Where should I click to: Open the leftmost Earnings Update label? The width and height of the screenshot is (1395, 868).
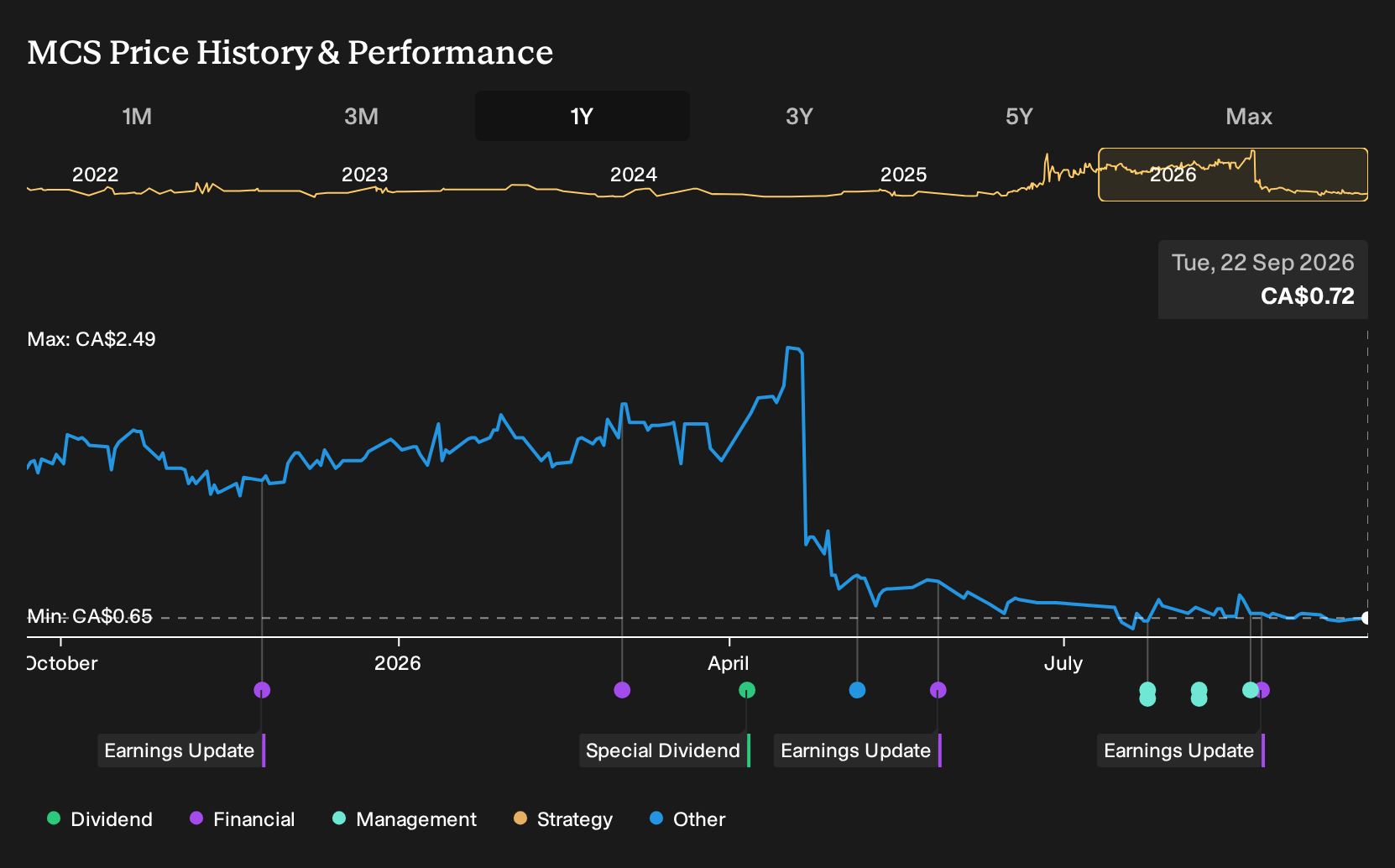coord(181,750)
